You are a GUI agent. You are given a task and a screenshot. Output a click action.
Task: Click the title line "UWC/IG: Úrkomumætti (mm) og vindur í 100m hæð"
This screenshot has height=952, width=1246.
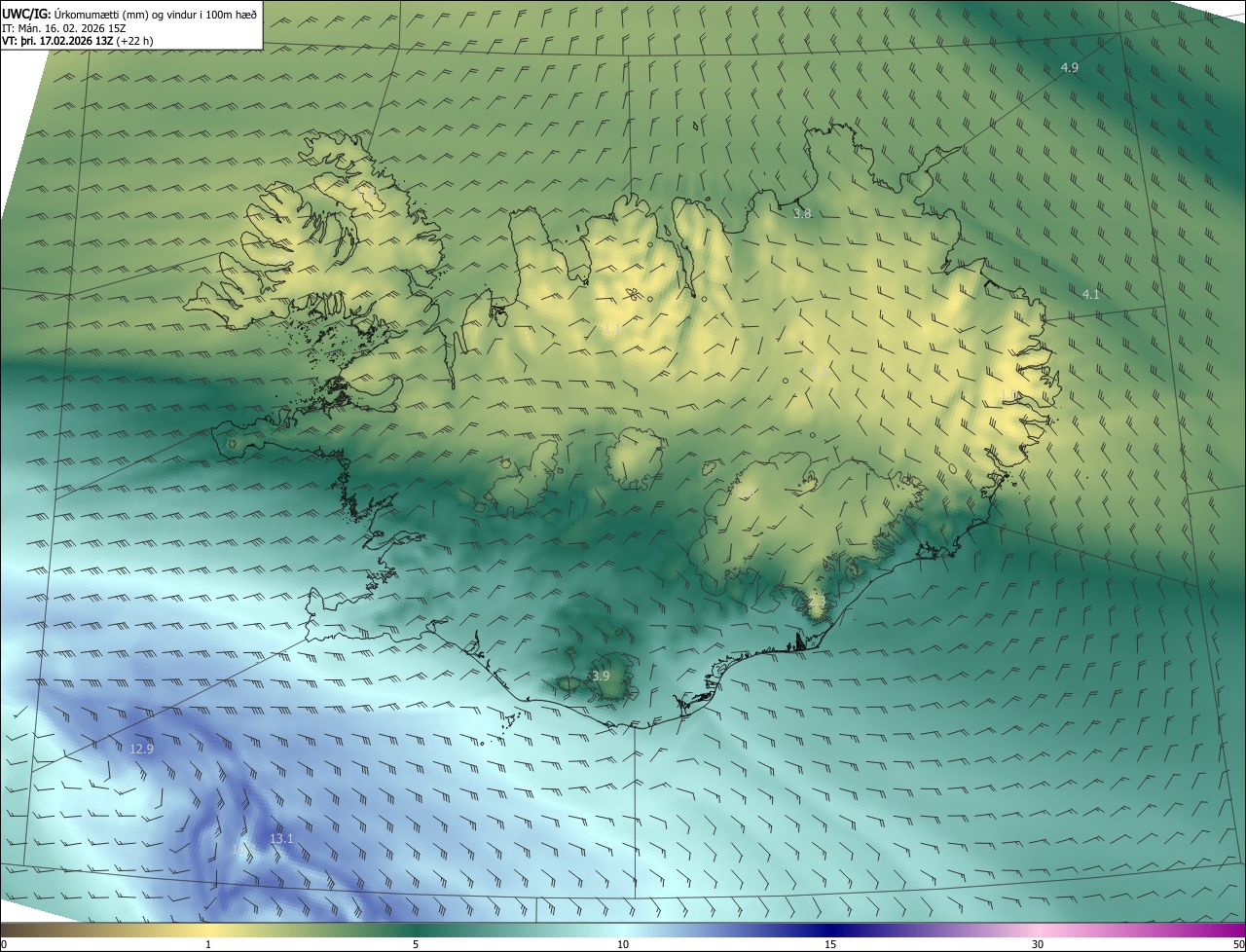129,14
